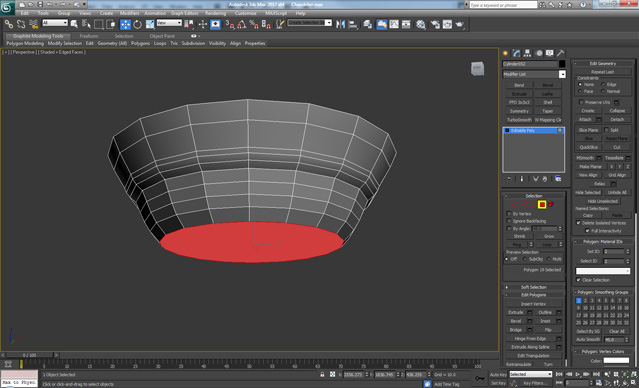
Task: Activate the Select and Rotate tool
Action: point(137,24)
